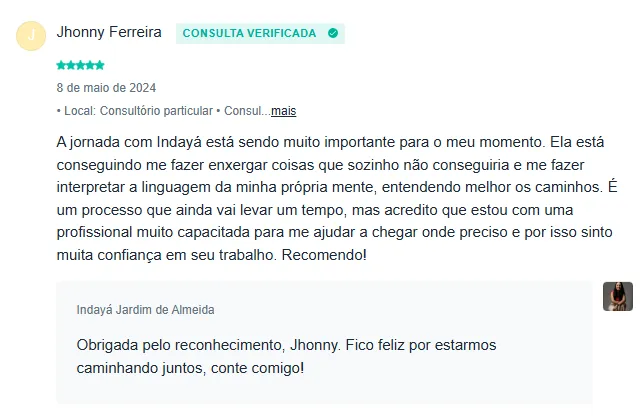The width and height of the screenshot is (643, 420).
Task: Click the review date 8 de maio de 2024
Action: 106,88
